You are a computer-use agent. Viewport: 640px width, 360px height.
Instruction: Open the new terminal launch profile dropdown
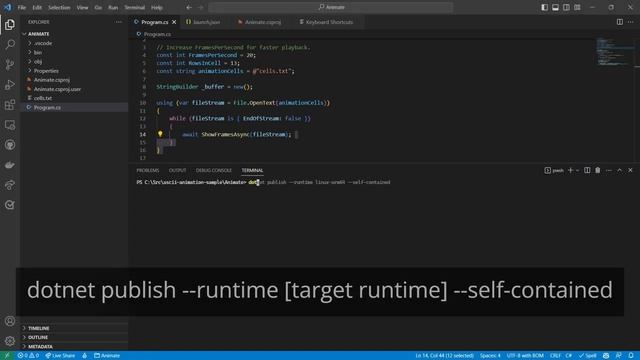[577, 170]
